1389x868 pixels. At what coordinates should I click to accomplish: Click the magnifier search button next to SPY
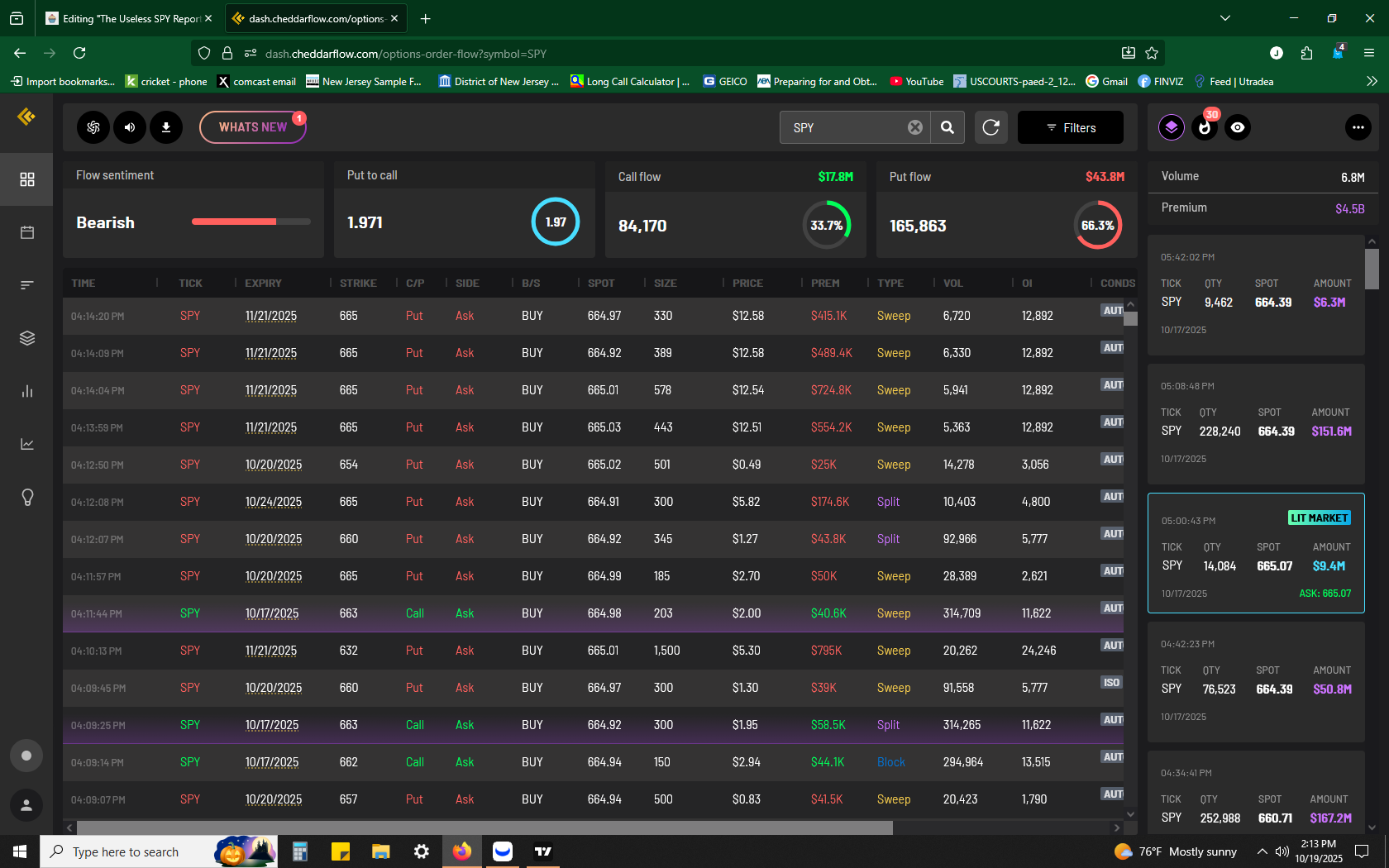(947, 127)
